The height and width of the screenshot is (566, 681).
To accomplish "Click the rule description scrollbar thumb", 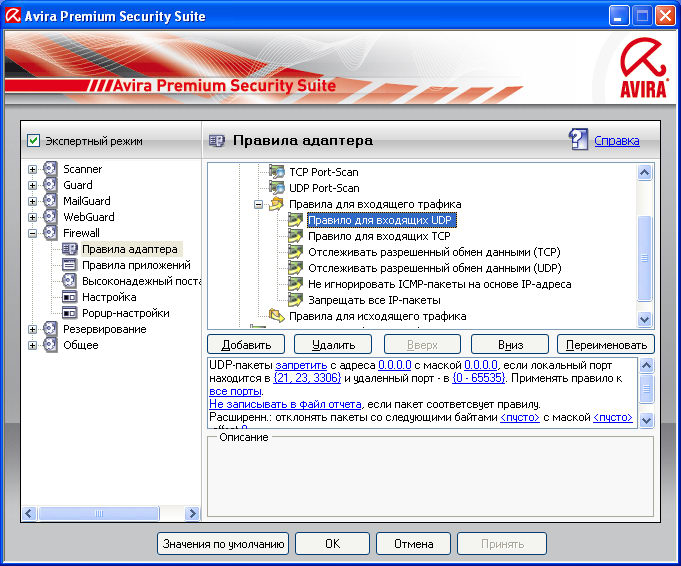I will pos(646,389).
